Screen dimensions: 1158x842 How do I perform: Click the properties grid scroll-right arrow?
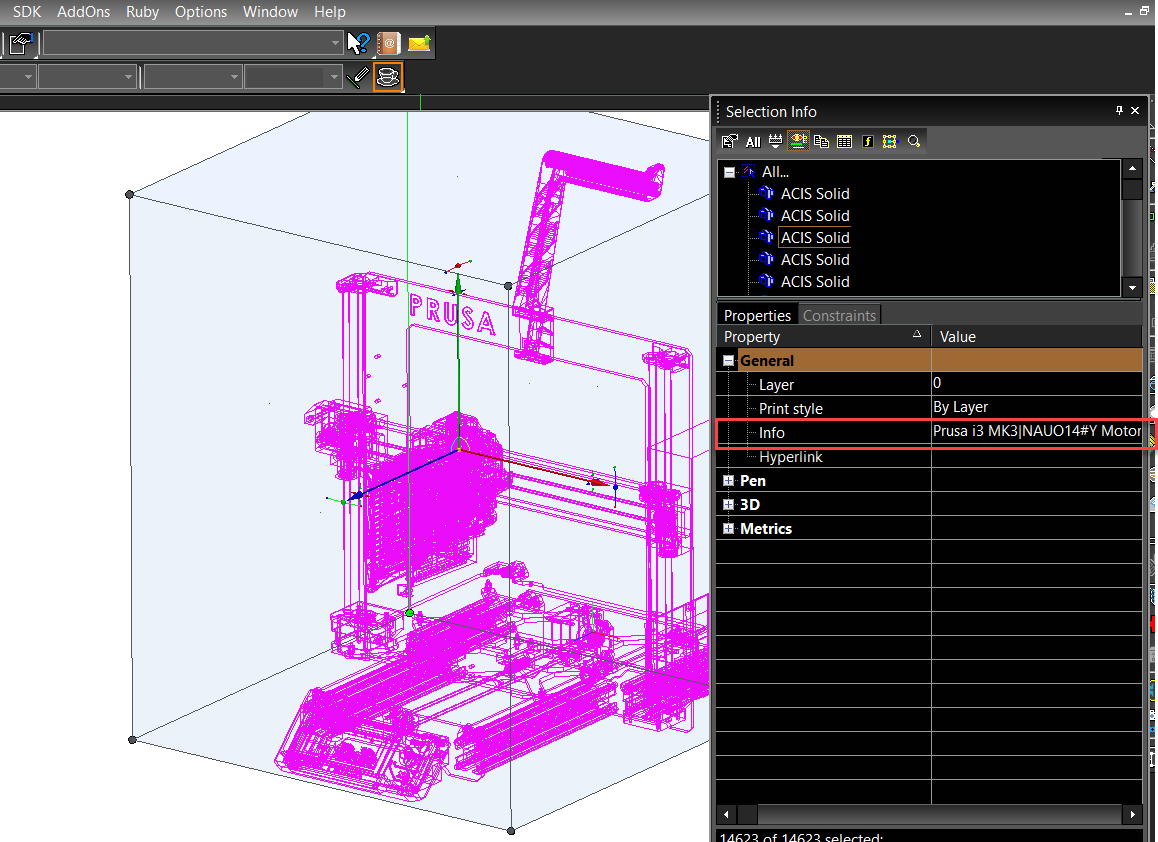point(1132,815)
